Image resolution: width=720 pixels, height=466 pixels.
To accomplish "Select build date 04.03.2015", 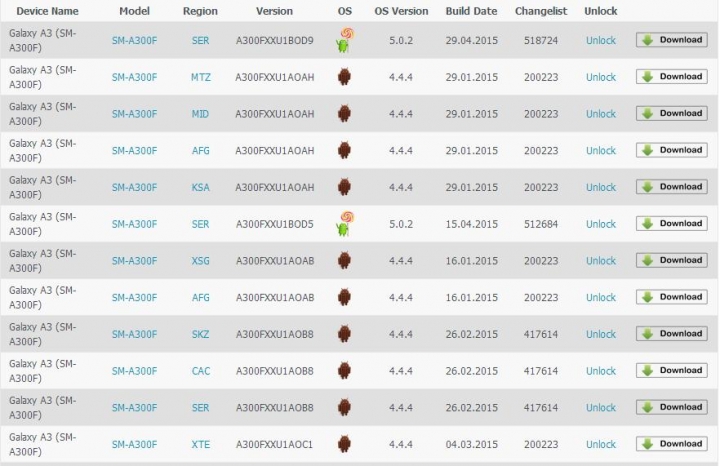I will pyautogui.click(x=472, y=444).
